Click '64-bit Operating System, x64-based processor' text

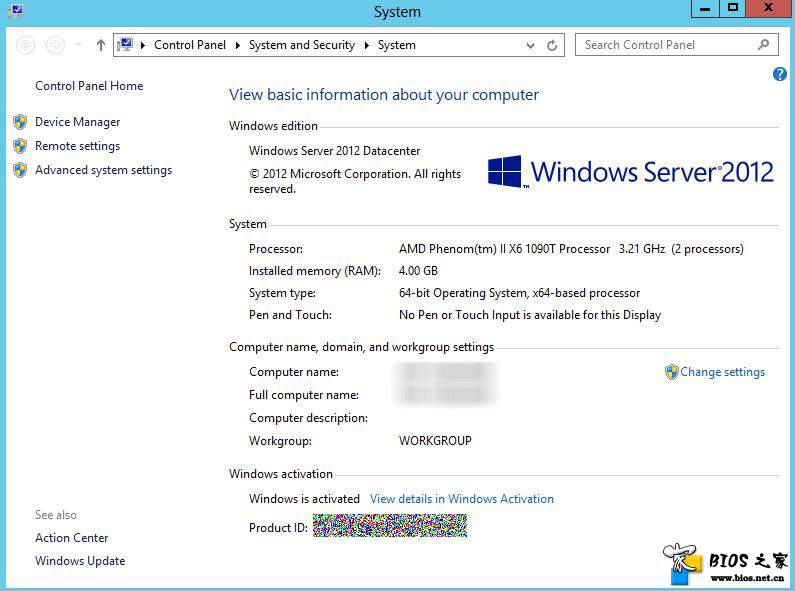click(520, 293)
